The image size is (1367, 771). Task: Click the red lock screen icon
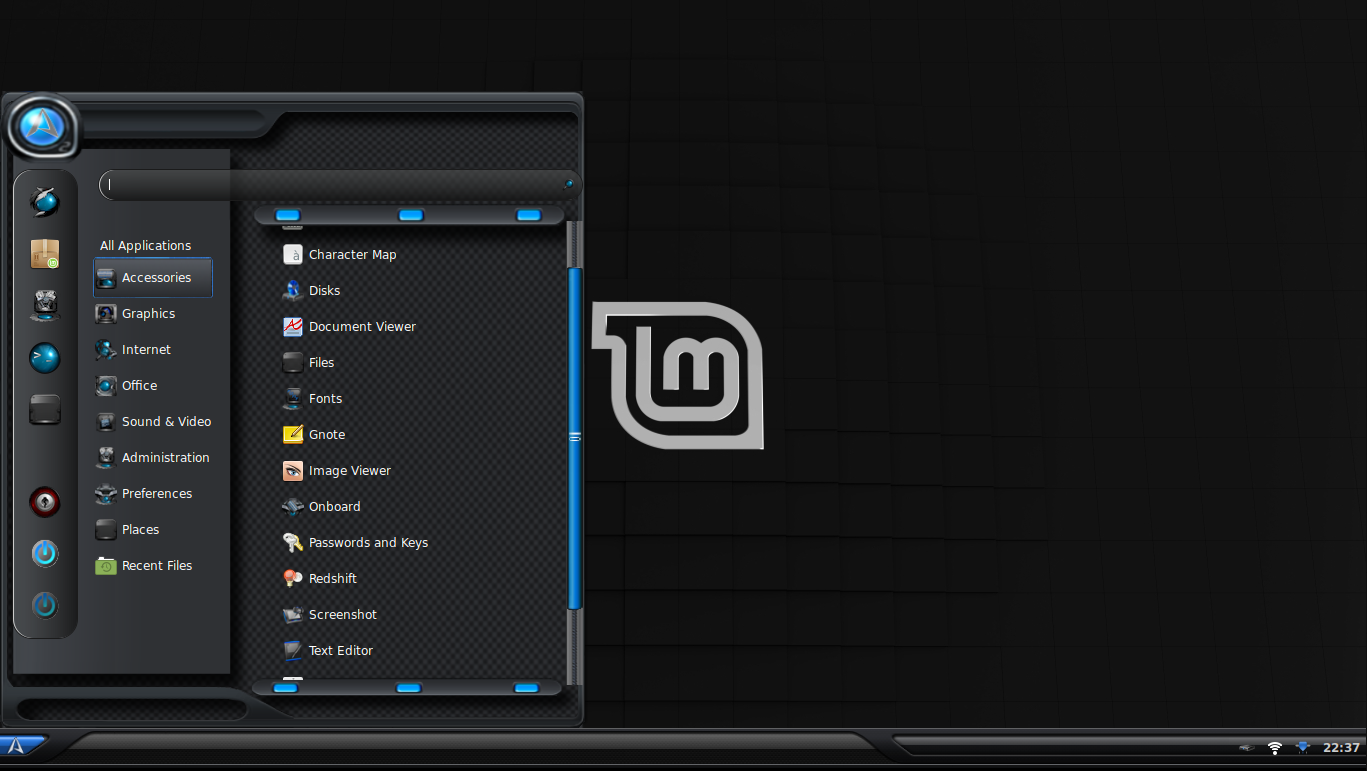tap(45, 501)
